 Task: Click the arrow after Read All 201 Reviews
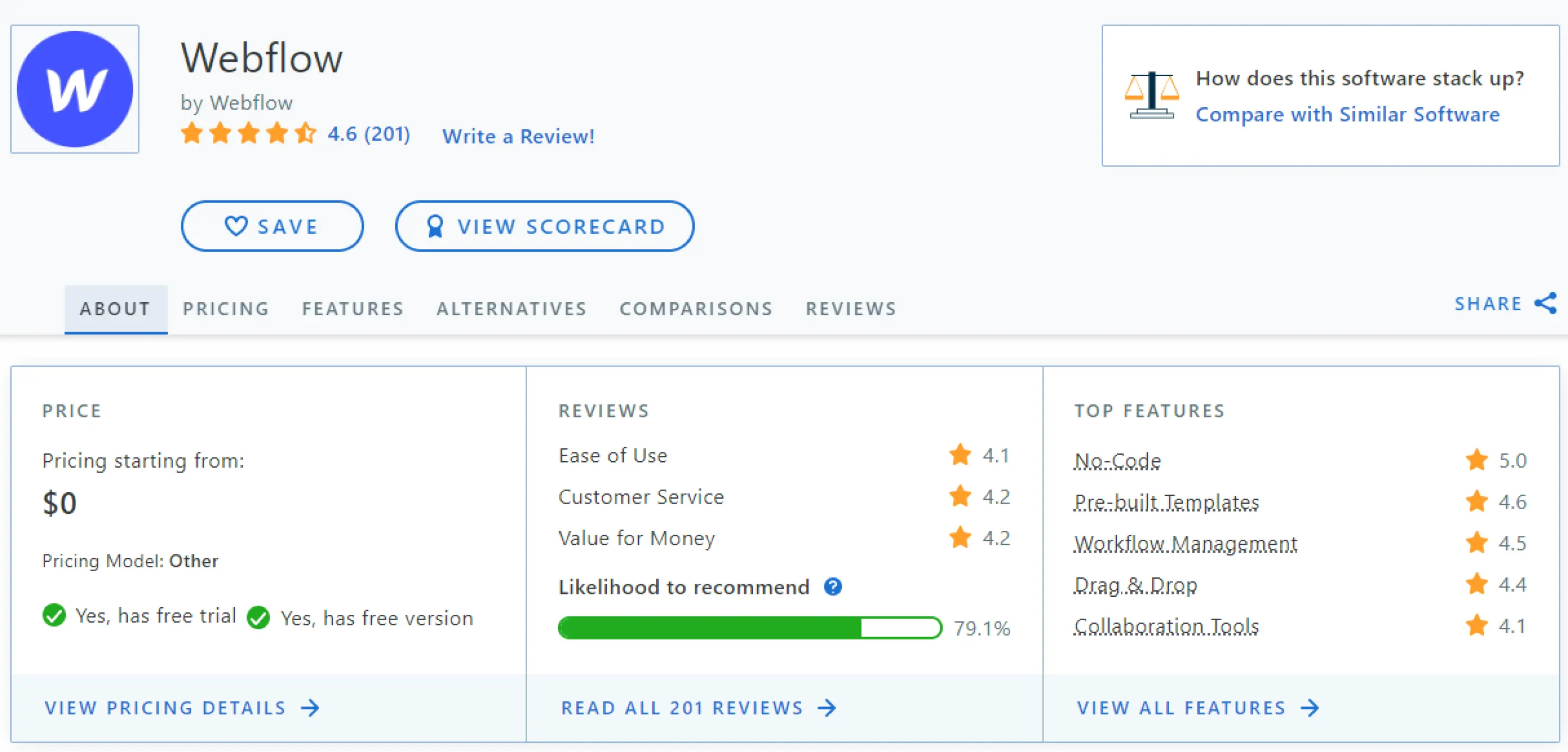tap(826, 707)
